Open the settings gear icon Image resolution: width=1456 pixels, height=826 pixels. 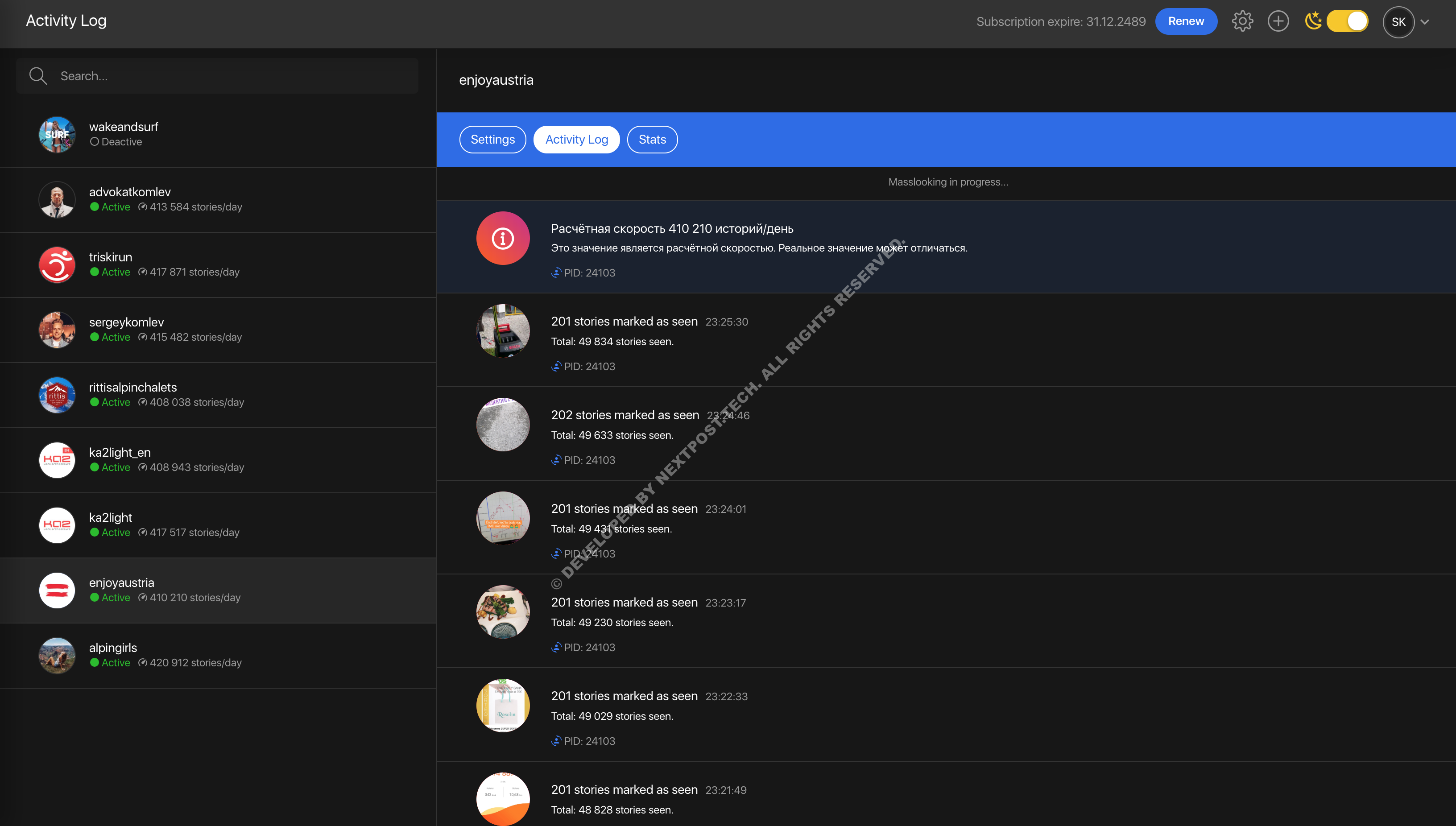coord(1241,21)
